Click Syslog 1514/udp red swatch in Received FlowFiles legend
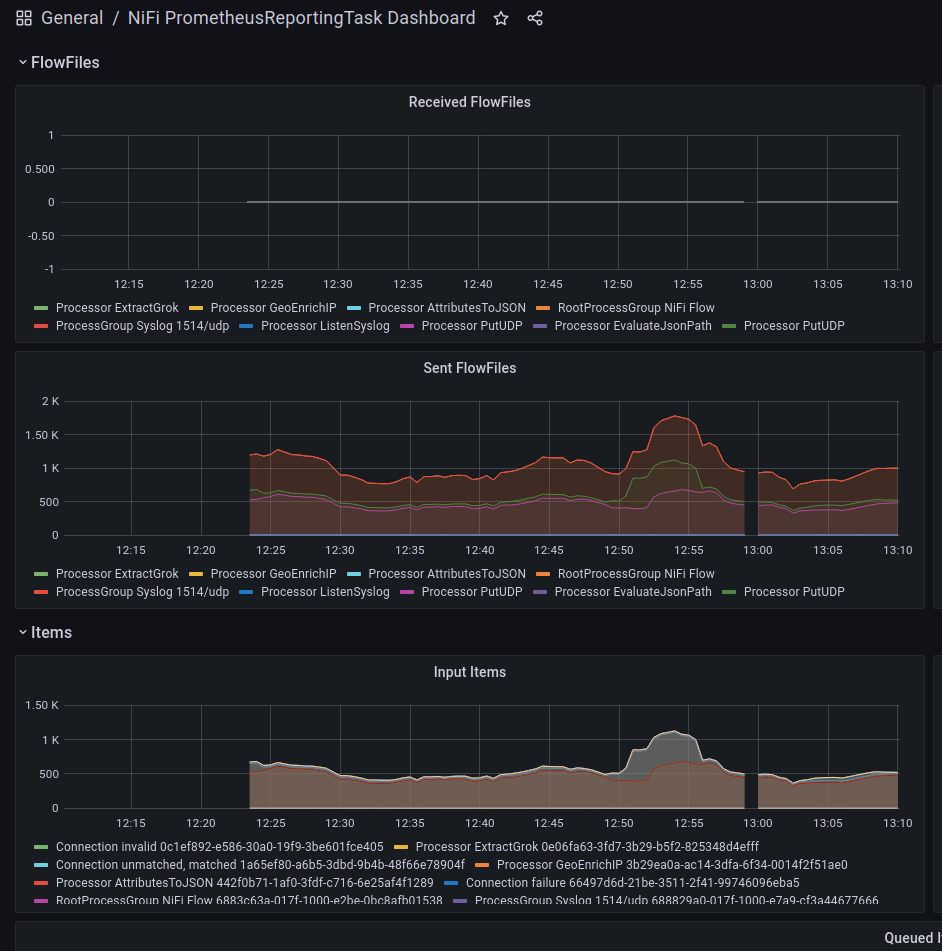Viewport: 942px width, 951px height. pos(41,326)
